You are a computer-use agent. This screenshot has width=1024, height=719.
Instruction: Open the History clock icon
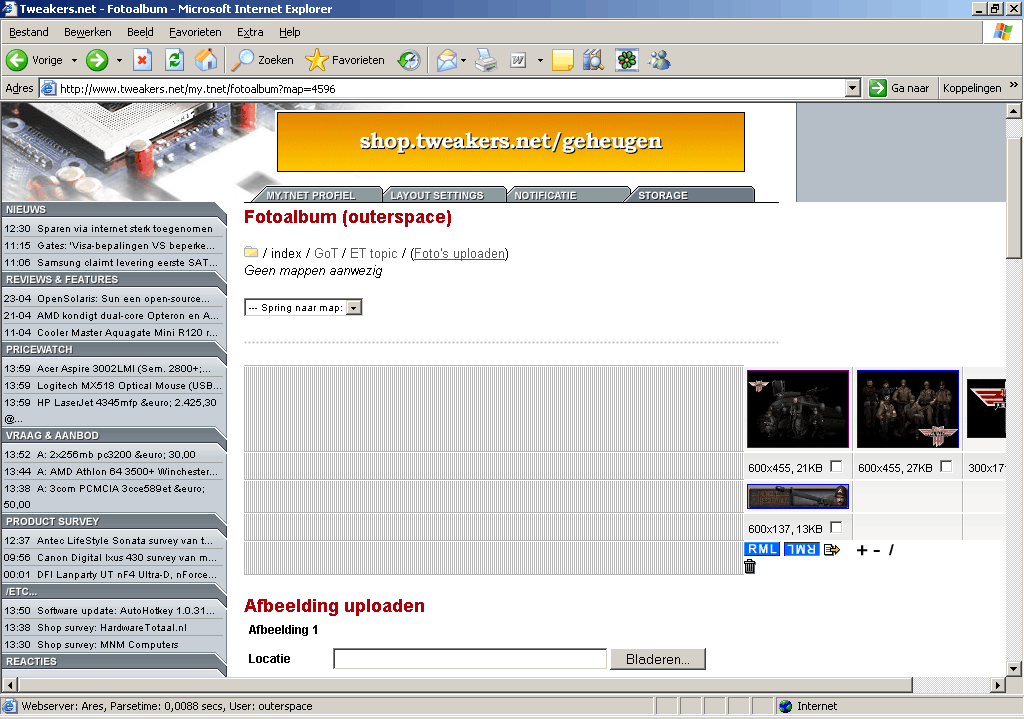click(x=409, y=60)
